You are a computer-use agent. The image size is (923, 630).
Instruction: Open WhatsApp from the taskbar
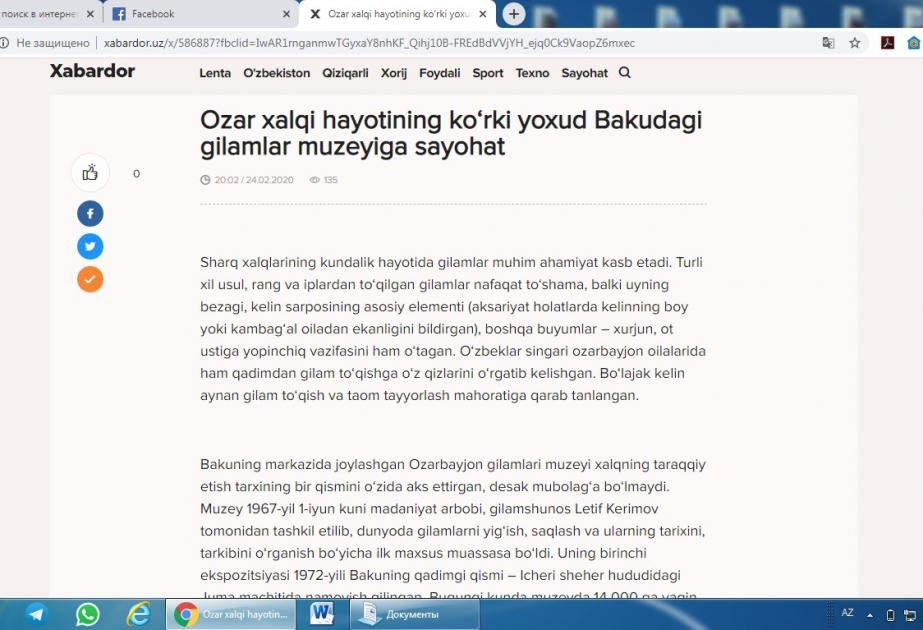88,614
